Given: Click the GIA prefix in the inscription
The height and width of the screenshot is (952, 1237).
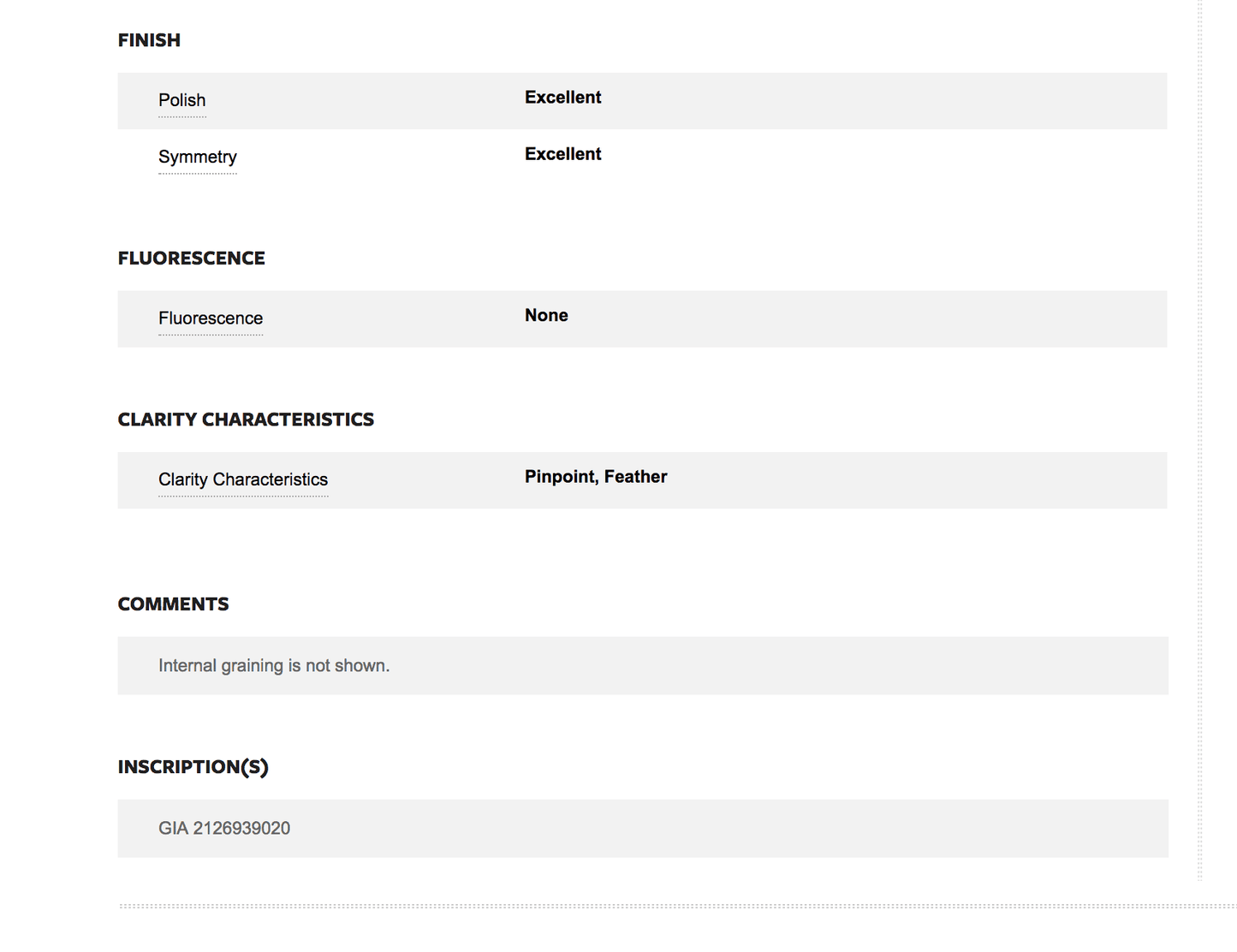Looking at the screenshot, I should pyautogui.click(x=173, y=829).
